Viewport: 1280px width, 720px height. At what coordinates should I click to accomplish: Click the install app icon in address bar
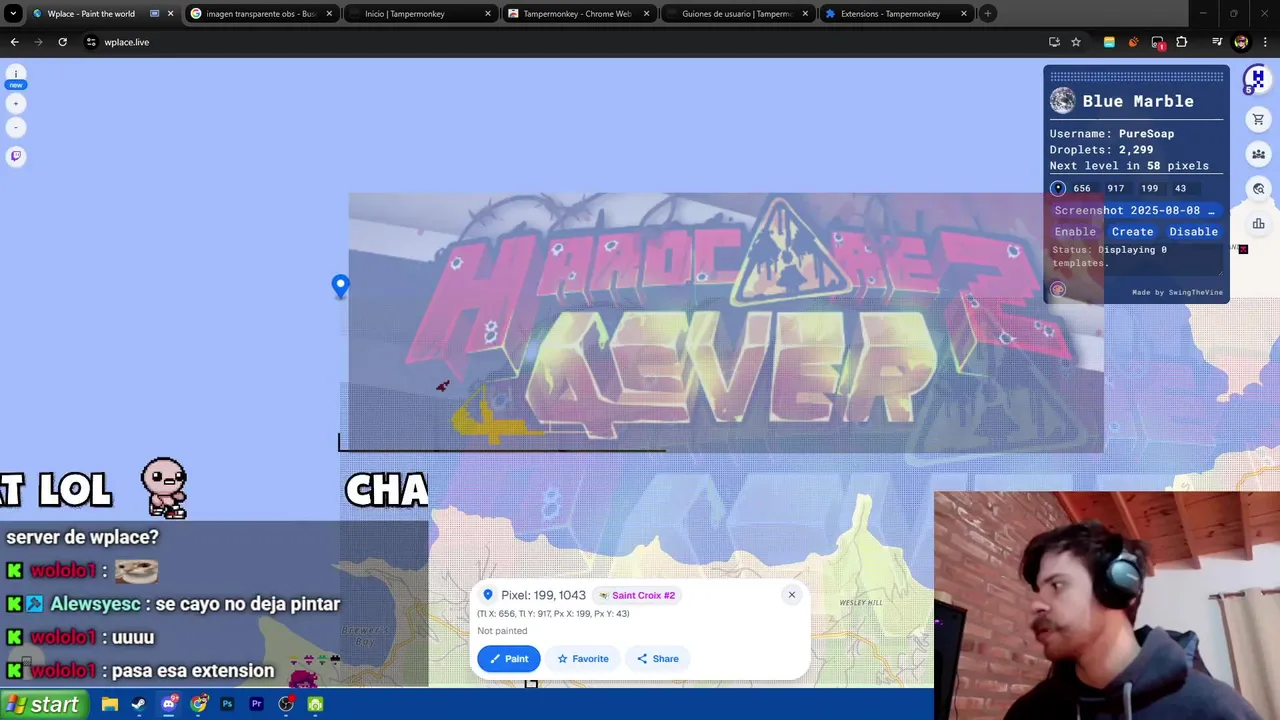(1054, 42)
